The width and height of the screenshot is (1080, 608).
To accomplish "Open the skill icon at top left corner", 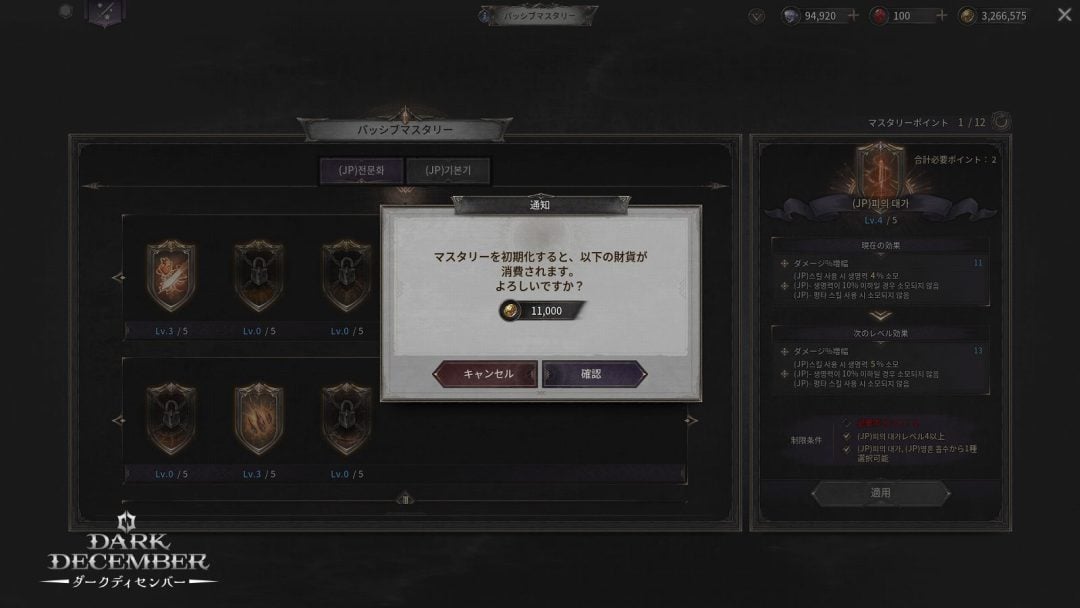I will [x=105, y=12].
